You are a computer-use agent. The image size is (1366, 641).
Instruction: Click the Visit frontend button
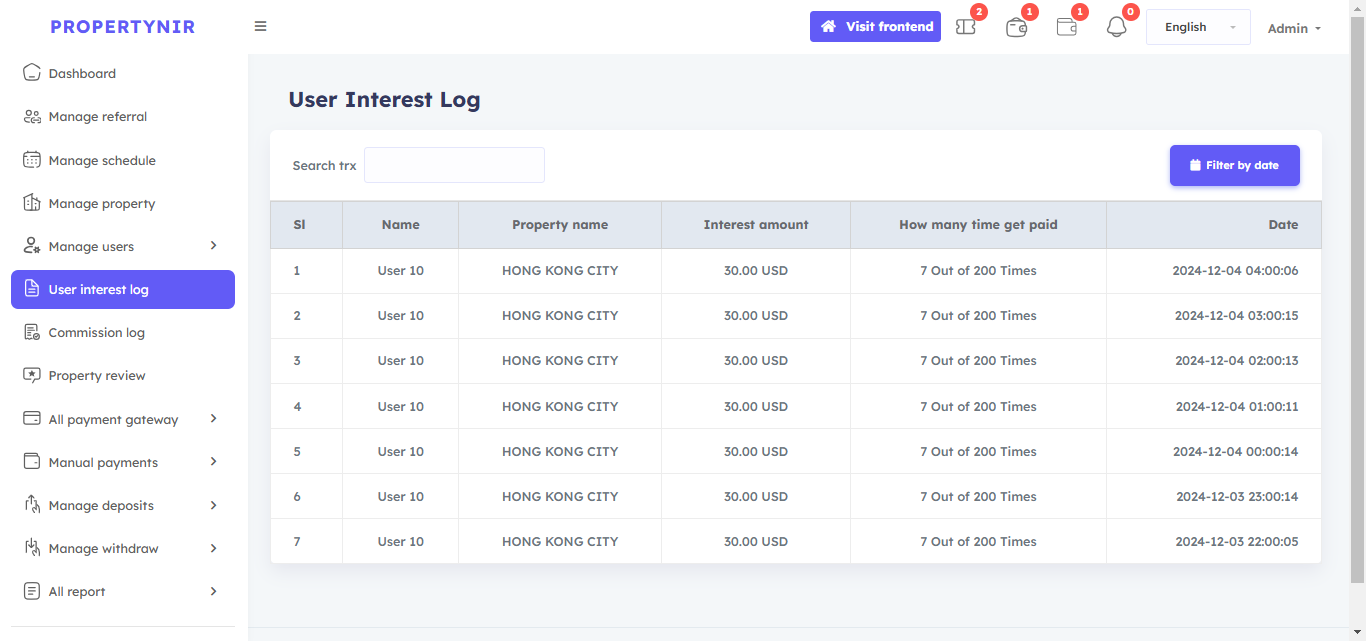[x=875, y=27]
